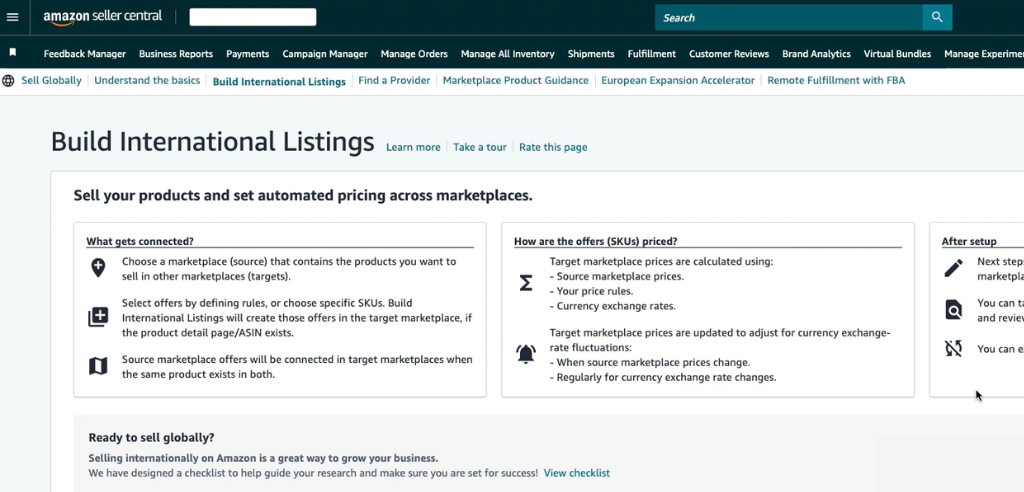Click the add-to-library plus icon
The width and height of the screenshot is (1024, 492).
[98, 318]
